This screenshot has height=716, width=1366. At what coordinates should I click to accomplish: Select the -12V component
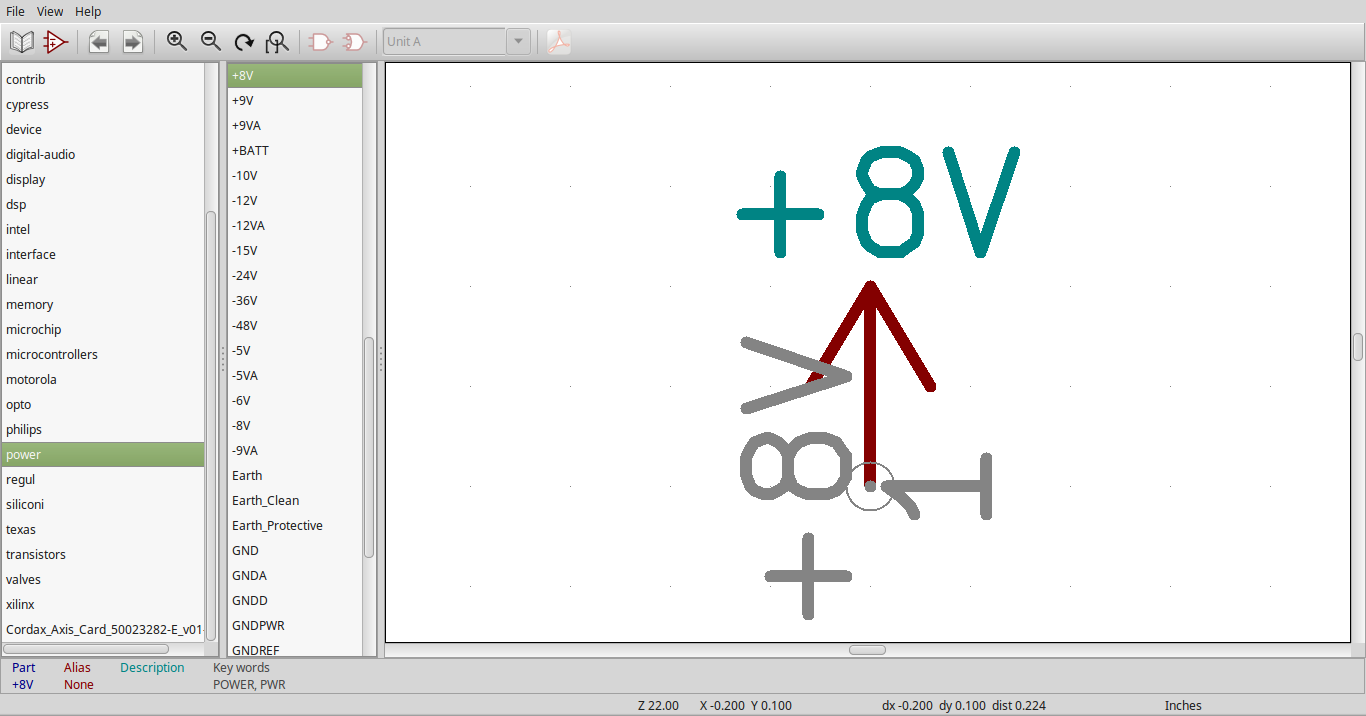(x=294, y=200)
